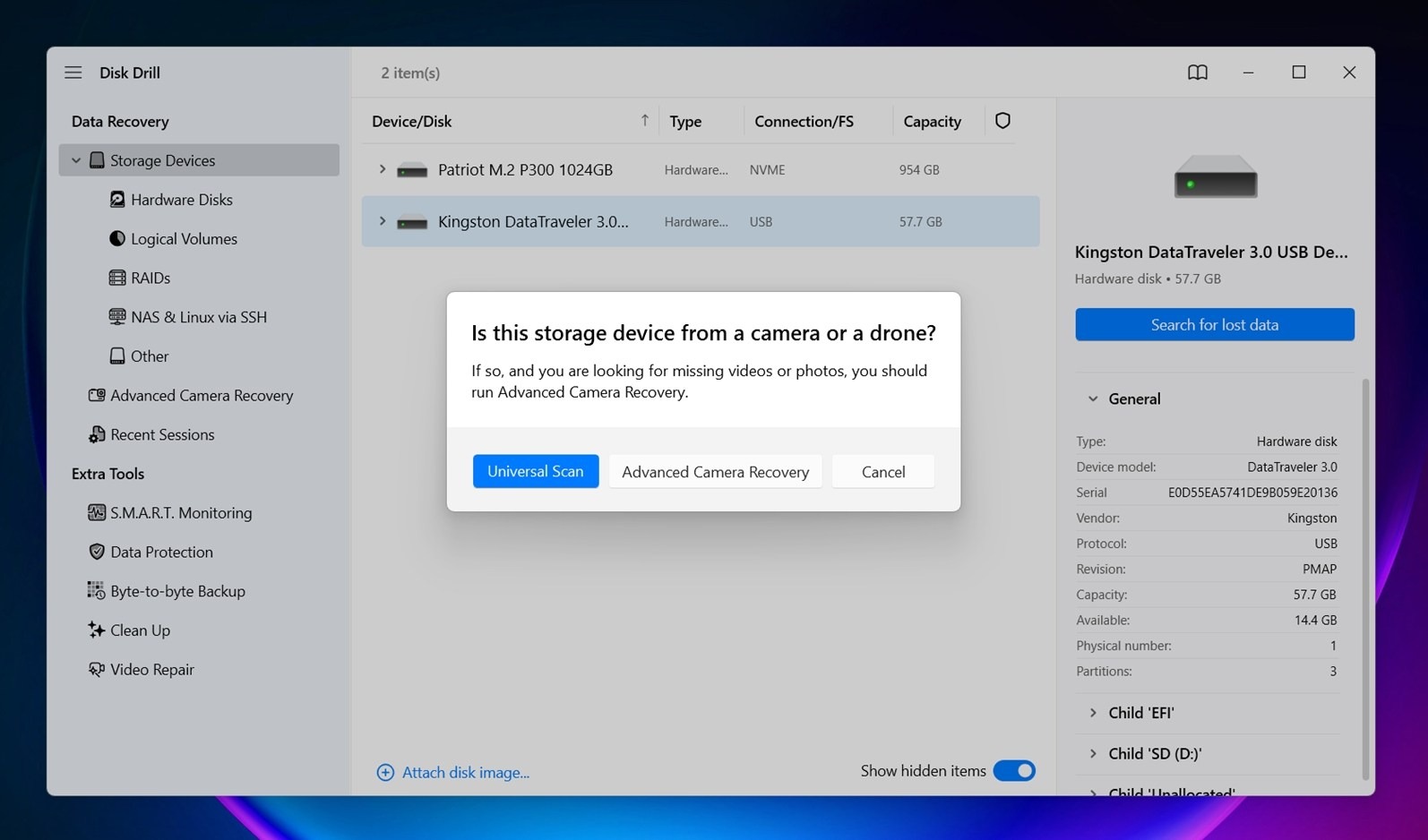
Task: Click the Universal Scan button
Action: (x=536, y=471)
